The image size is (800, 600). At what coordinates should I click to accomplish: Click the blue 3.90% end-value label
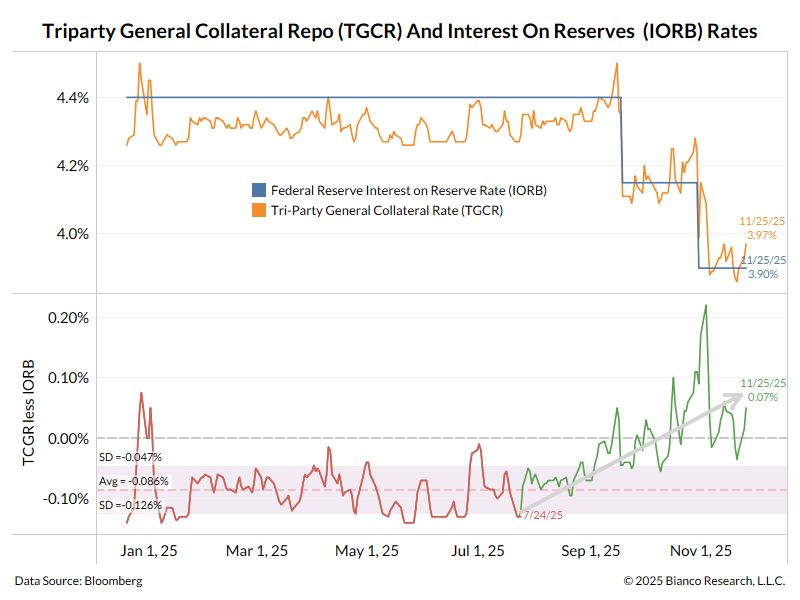point(762,274)
